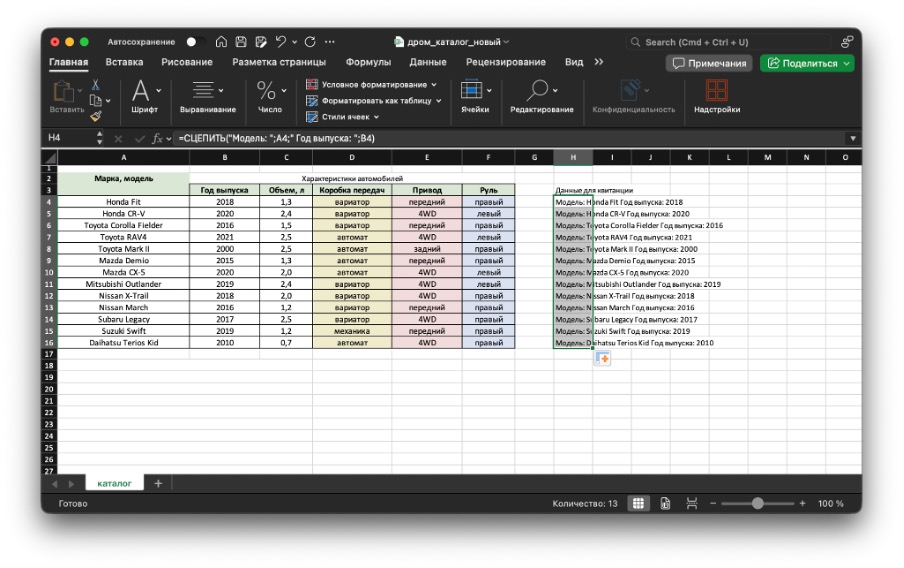
Task: Open the Undo history dropdown arrow
Action: pos(295,42)
